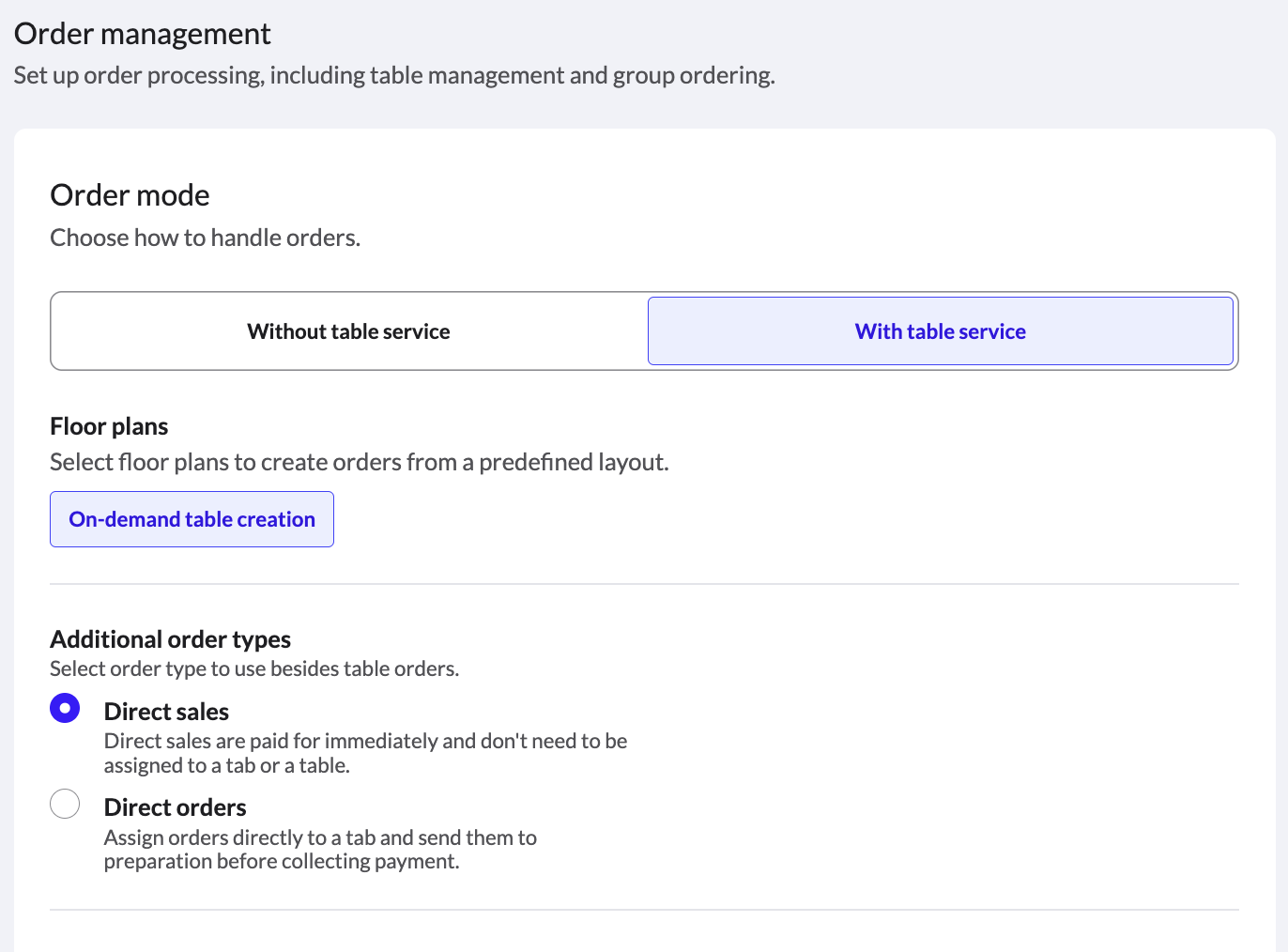The image size is (1288, 952).
Task: Click the floor plans predefined layout description
Action: [x=359, y=462]
